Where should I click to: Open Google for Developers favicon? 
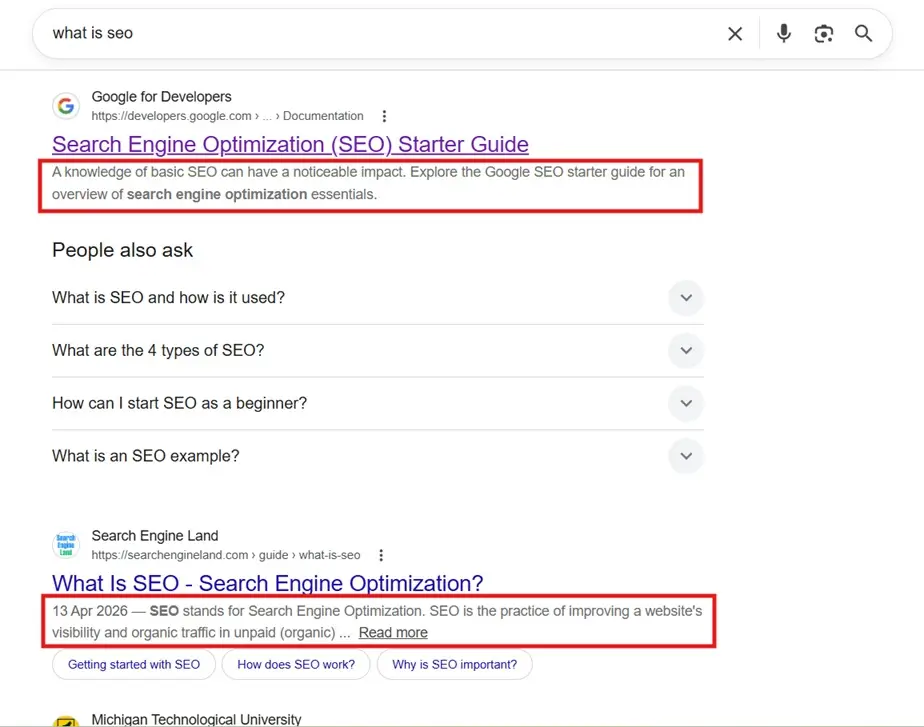66,106
